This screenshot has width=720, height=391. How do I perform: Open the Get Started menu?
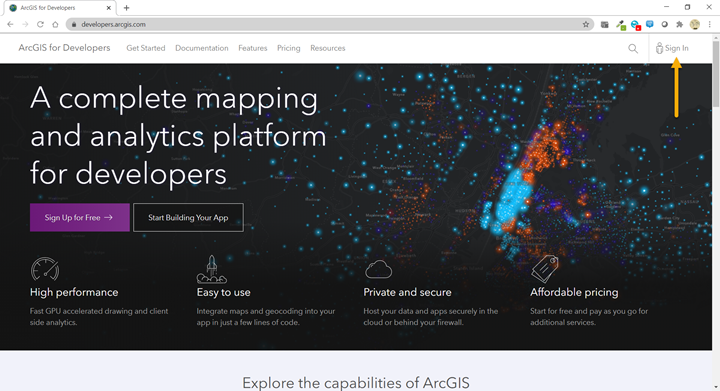pos(146,48)
